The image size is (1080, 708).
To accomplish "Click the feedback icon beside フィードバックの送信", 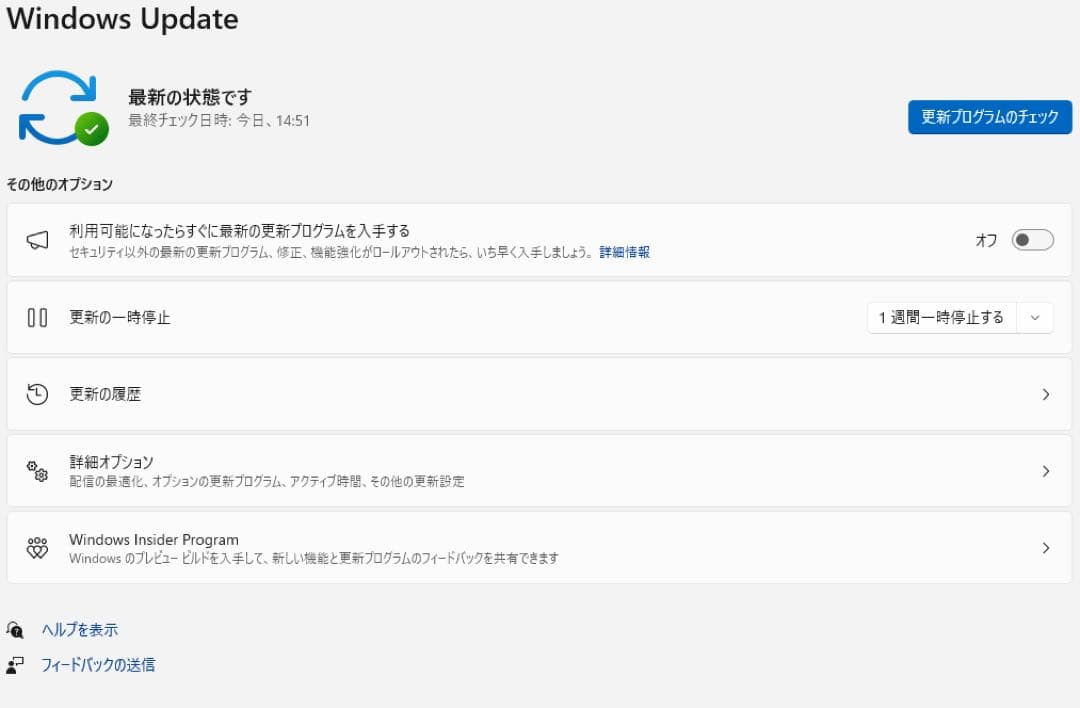I will click(17, 664).
